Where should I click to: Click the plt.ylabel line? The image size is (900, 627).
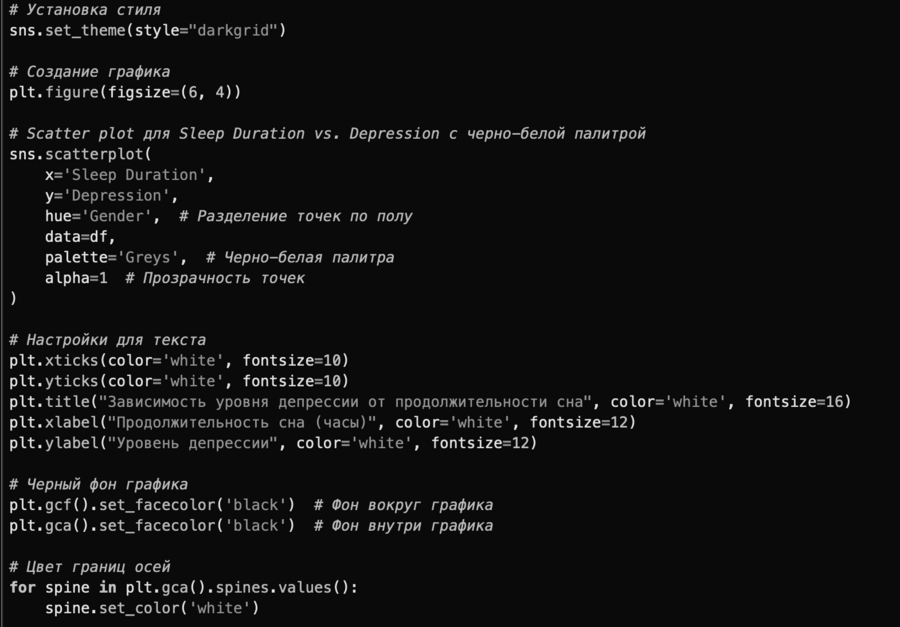tap(273, 443)
